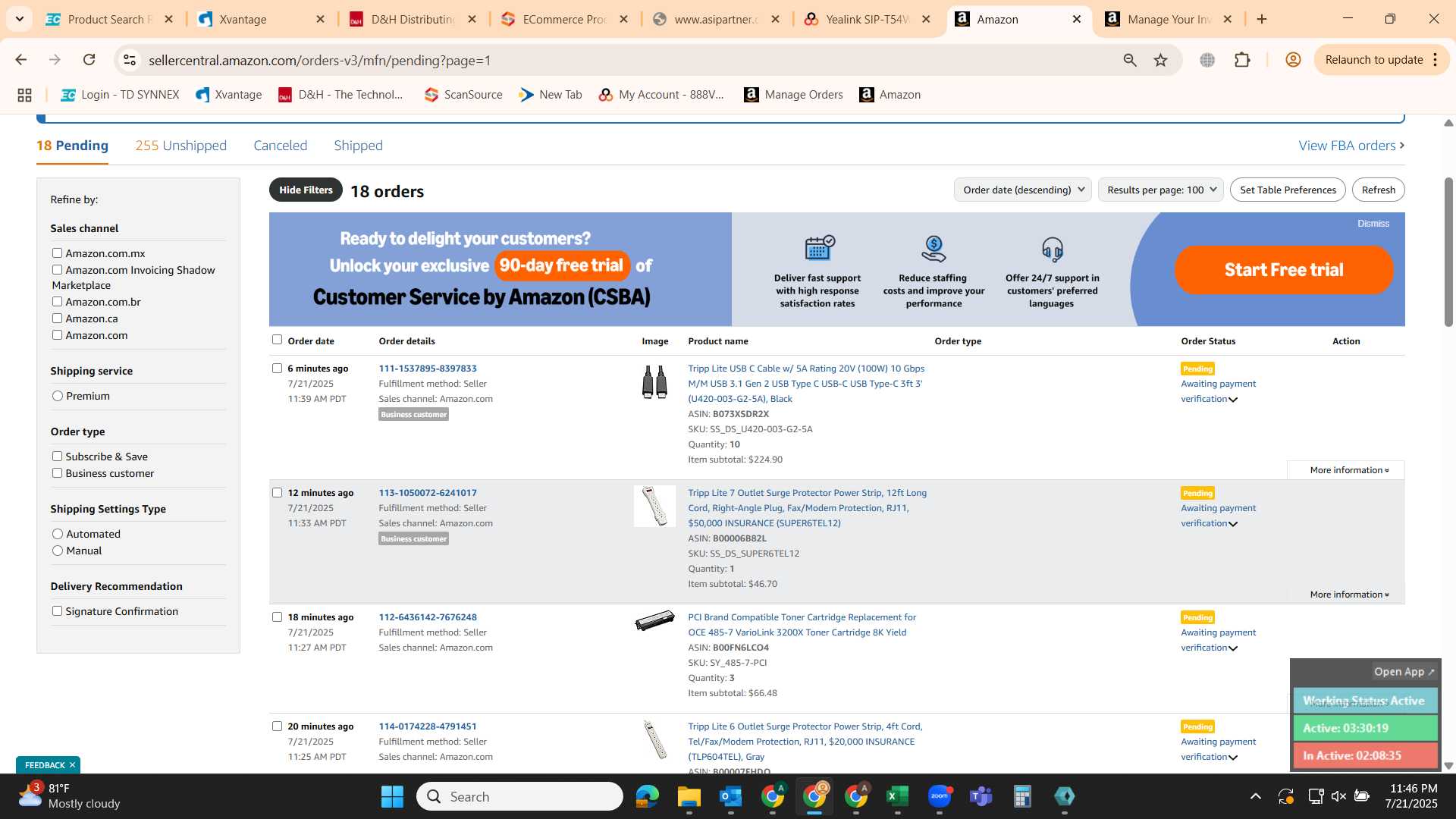The image size is (1456, 819).
Task: Open Zoom from taskbar
Action: pyautogui.click(x=940, y=796)
